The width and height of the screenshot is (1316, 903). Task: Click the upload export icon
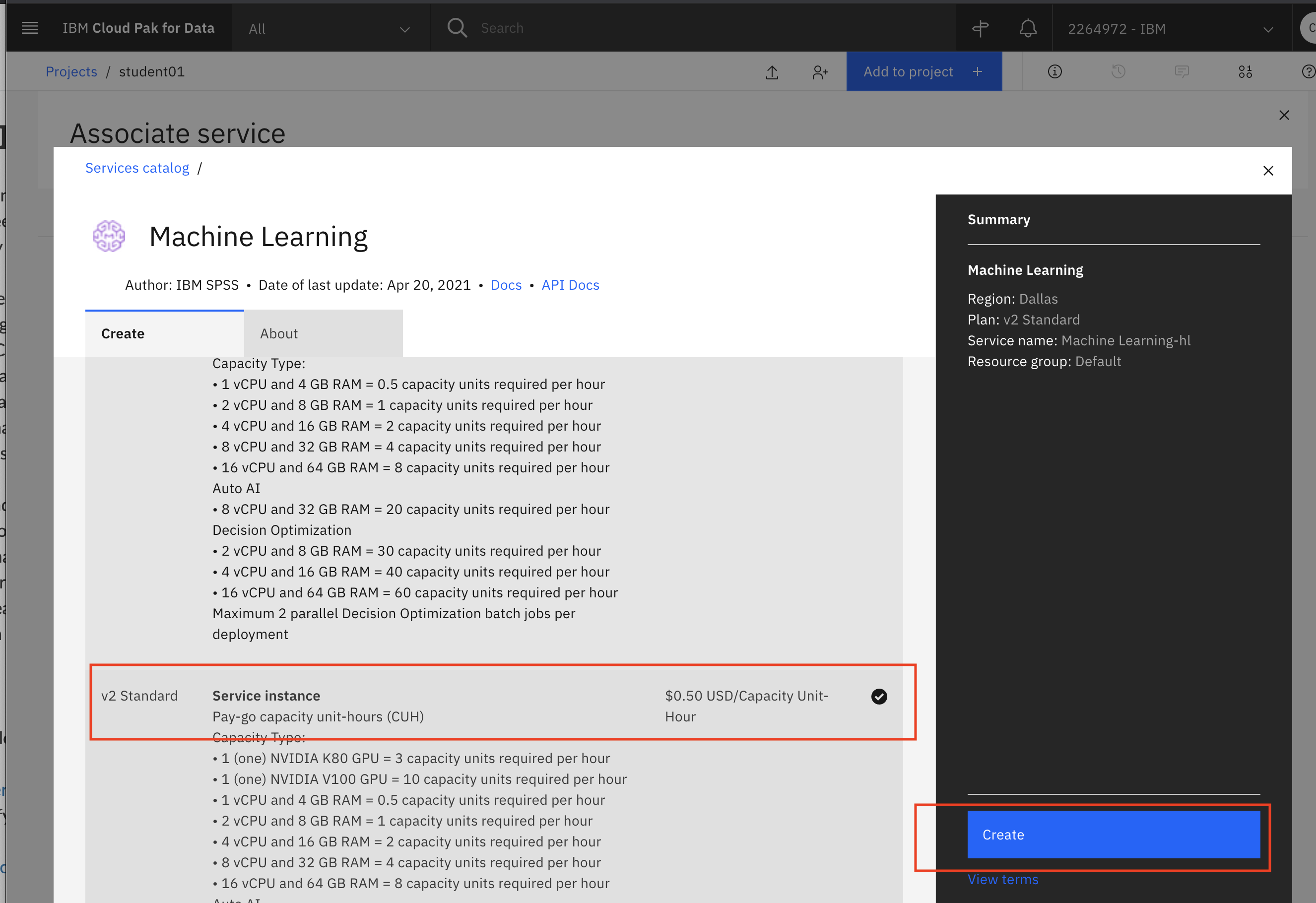[772, 72]
